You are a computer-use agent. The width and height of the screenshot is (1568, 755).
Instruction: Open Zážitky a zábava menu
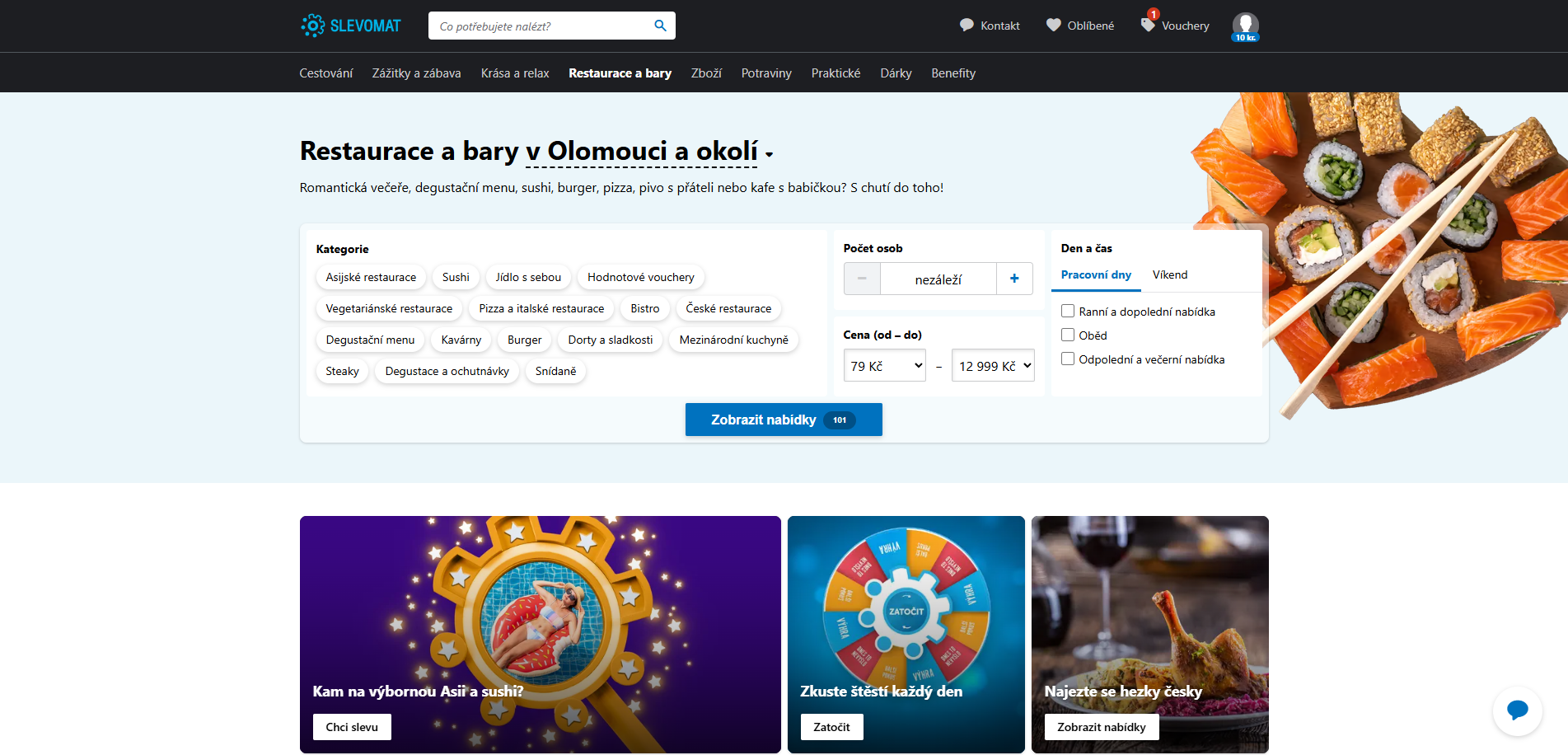point(416,73)
